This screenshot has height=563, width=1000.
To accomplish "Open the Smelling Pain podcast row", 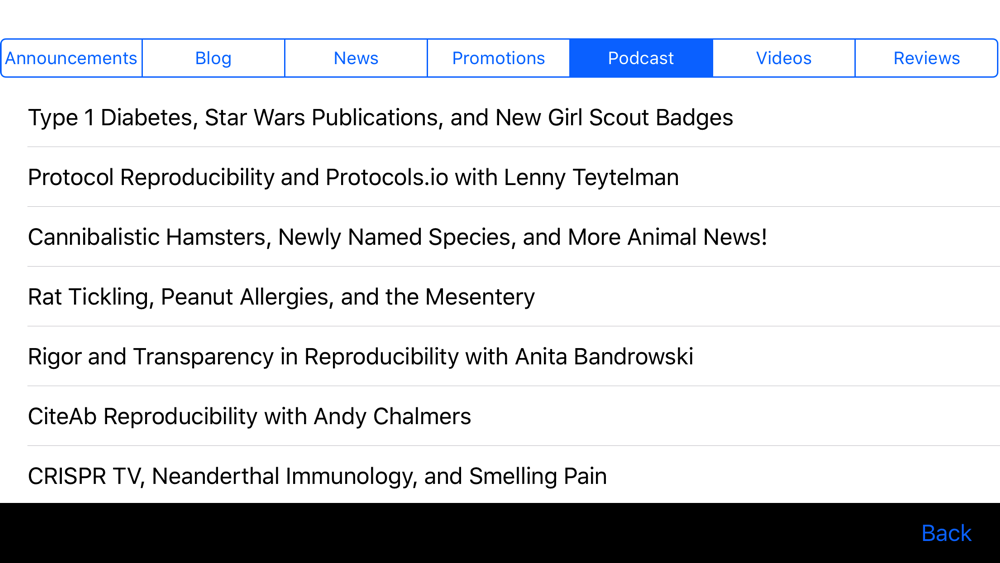I will click(x=317, y=476).
